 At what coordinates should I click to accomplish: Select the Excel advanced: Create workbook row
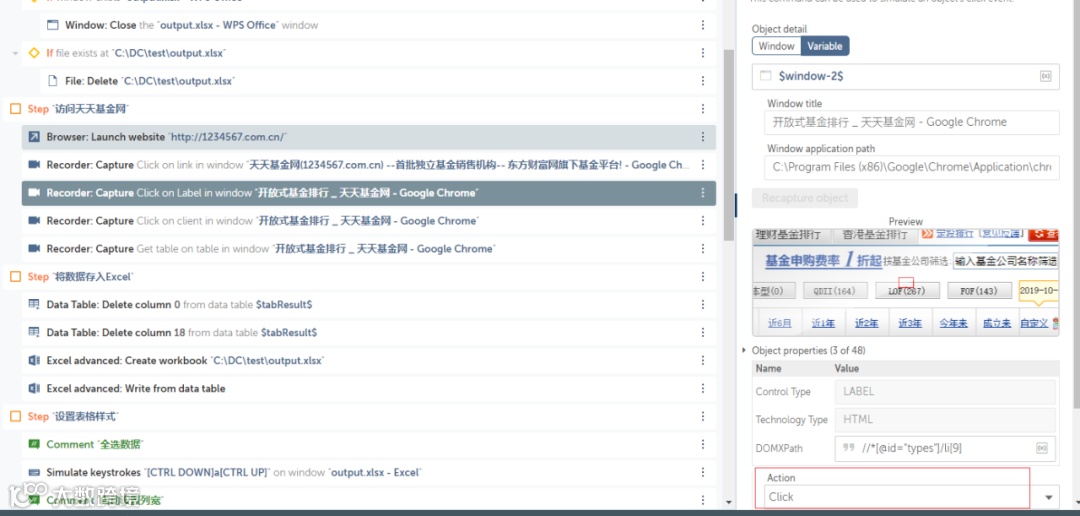point(368,360)
